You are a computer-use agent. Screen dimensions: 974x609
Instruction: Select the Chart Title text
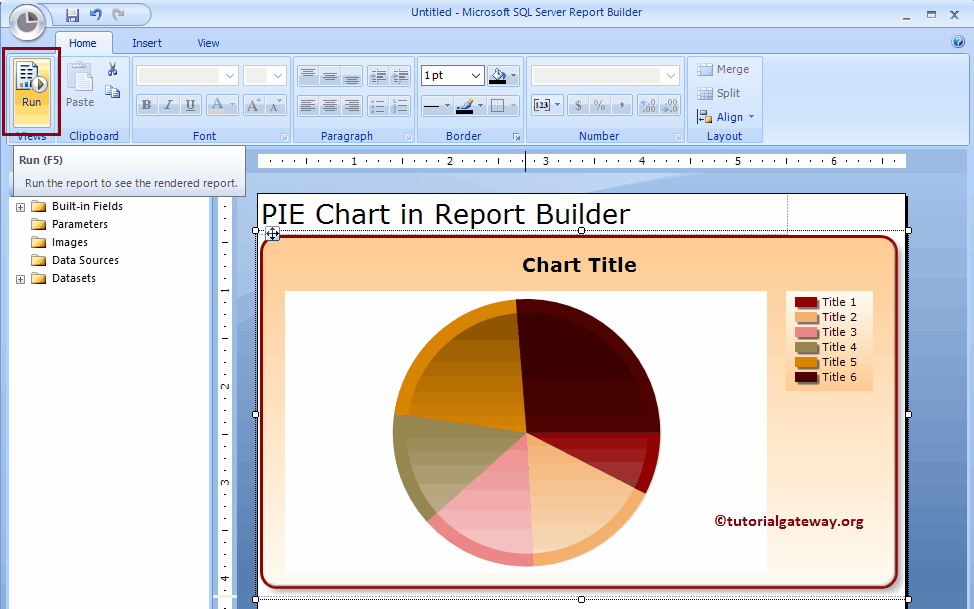tap(579, 265)
